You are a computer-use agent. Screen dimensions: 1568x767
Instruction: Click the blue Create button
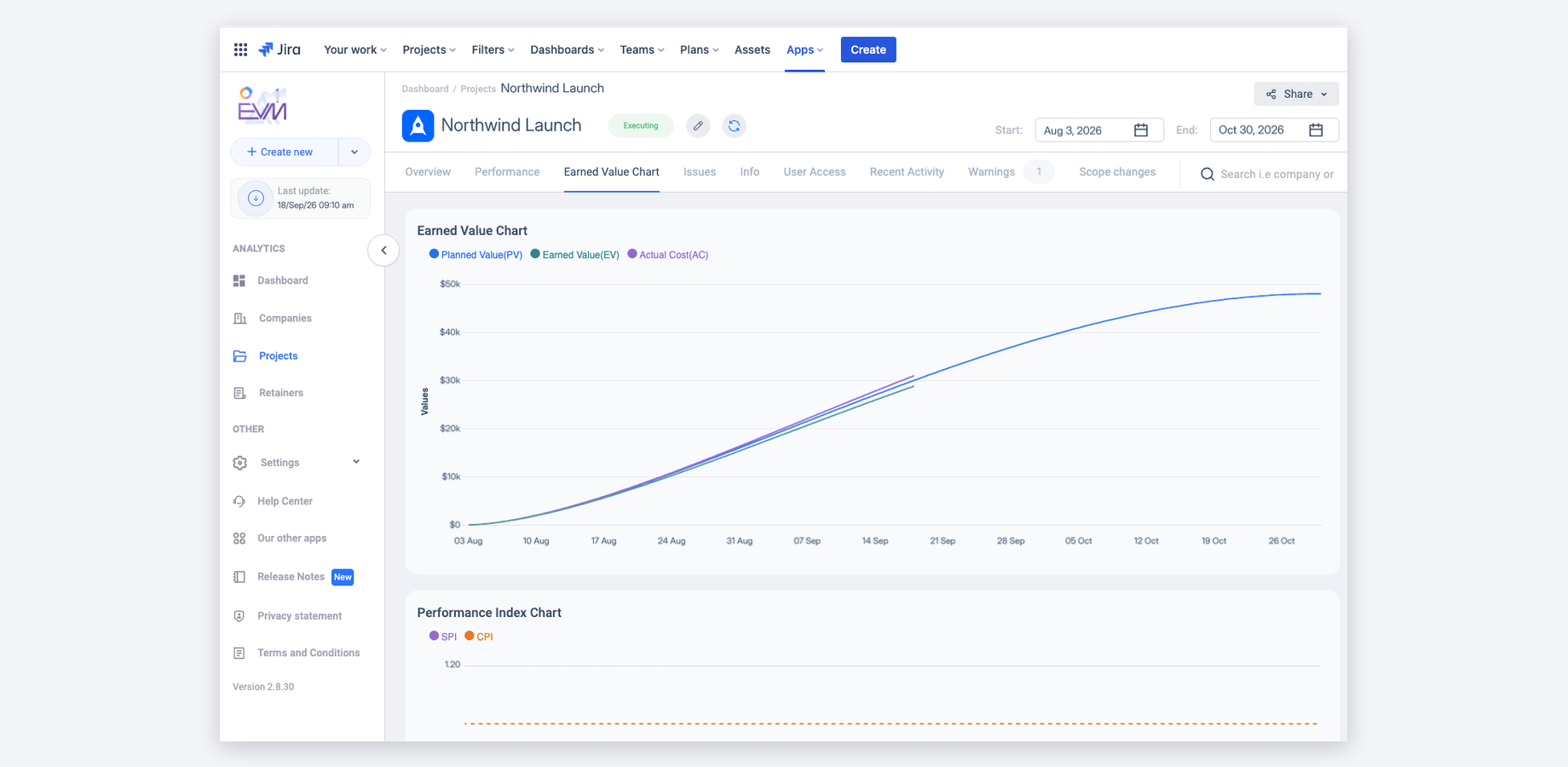(868, 49)
